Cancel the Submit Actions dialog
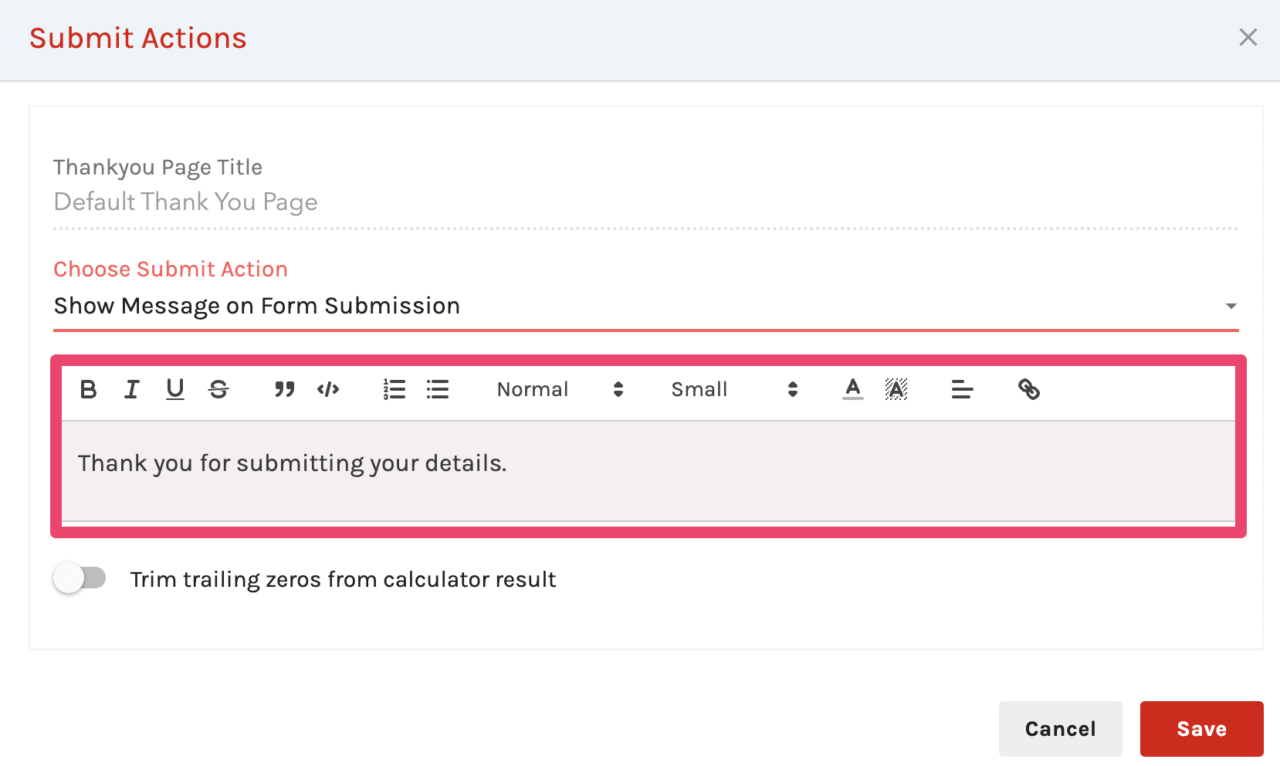Screen dimensions: 1280x766 coord(1060,728)
